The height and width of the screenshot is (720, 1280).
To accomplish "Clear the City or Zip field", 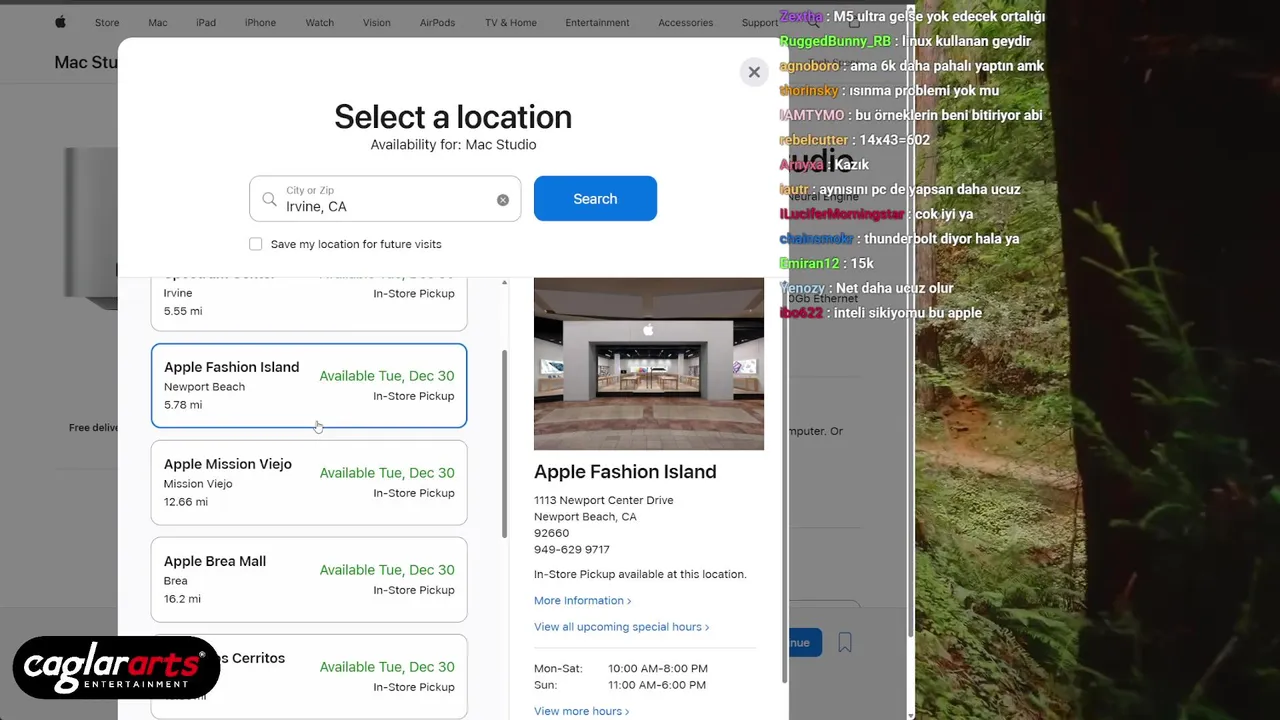I will (503, 200).
